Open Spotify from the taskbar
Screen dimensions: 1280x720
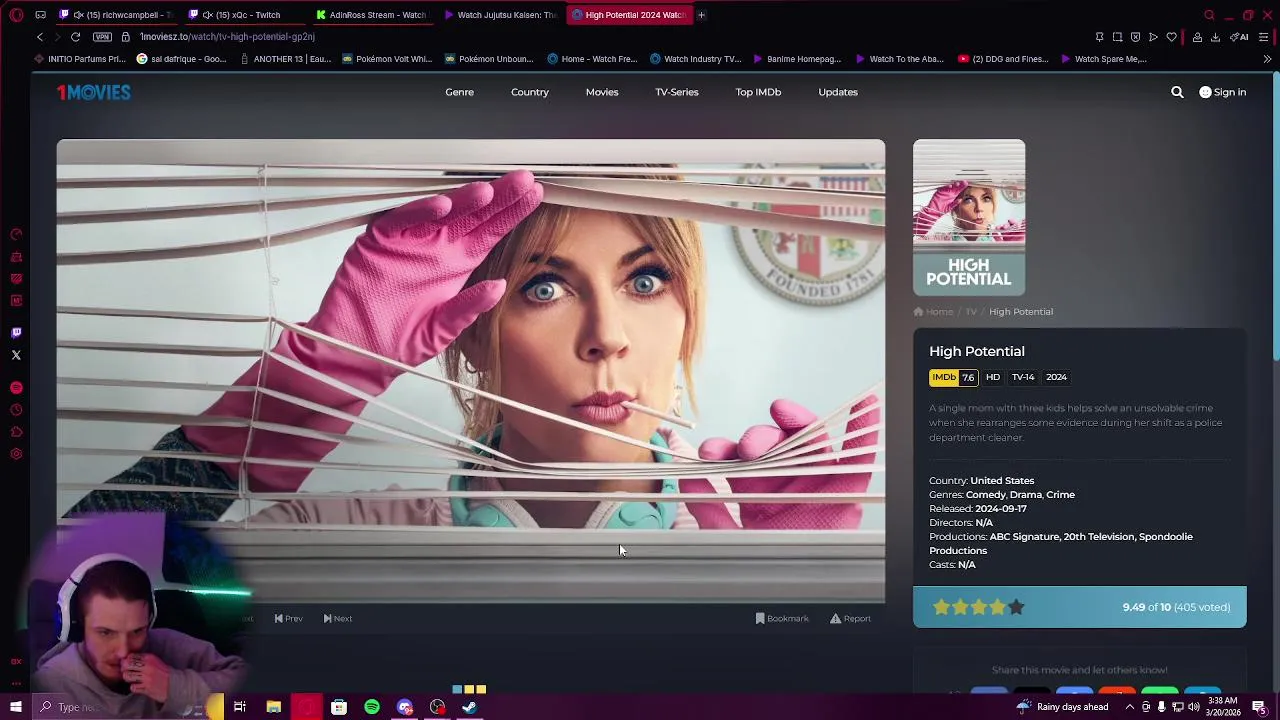tap(372, 707)
